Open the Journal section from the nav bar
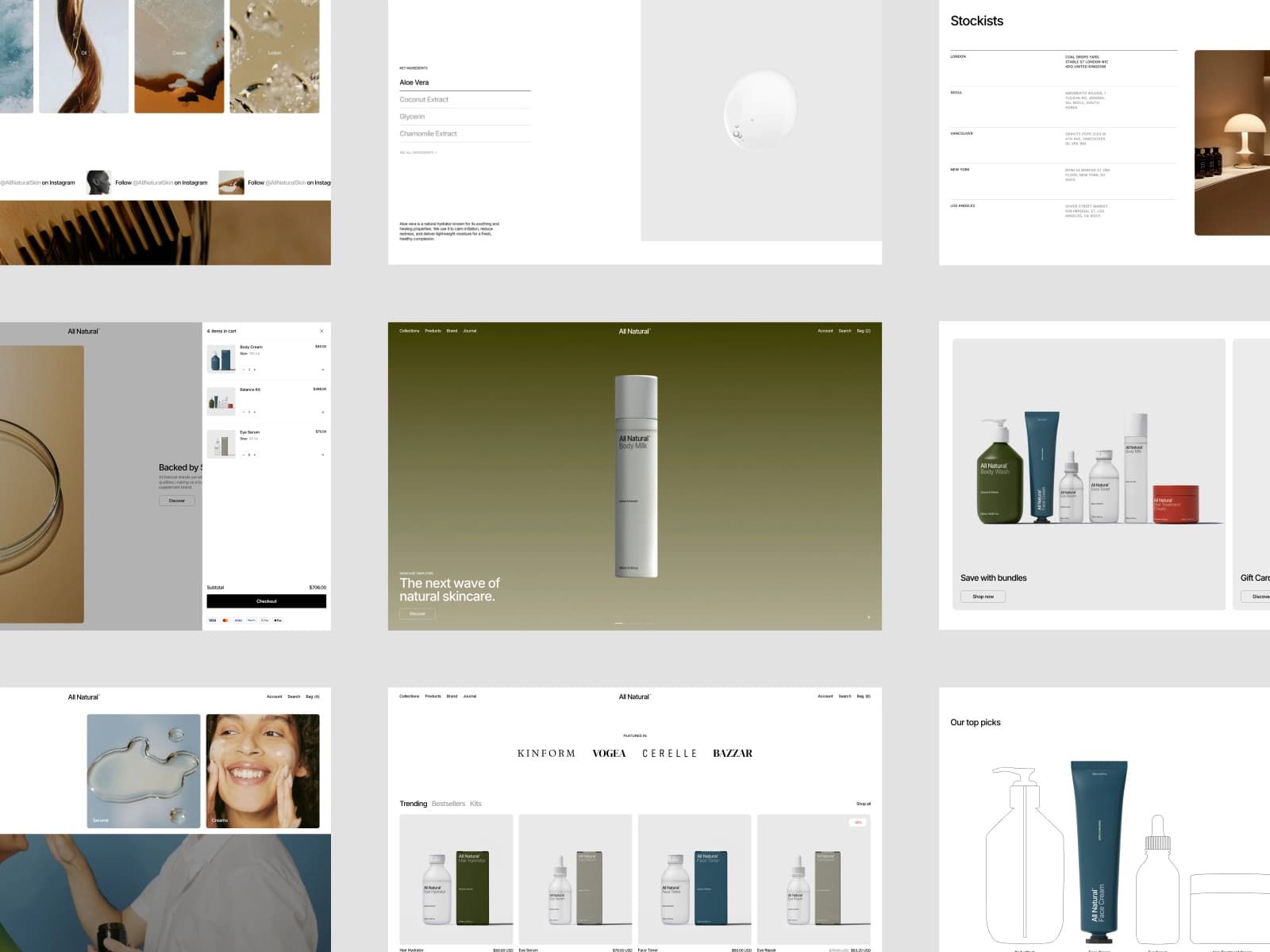The height and width of the screenshot is (952, 1270). (471, 331)
